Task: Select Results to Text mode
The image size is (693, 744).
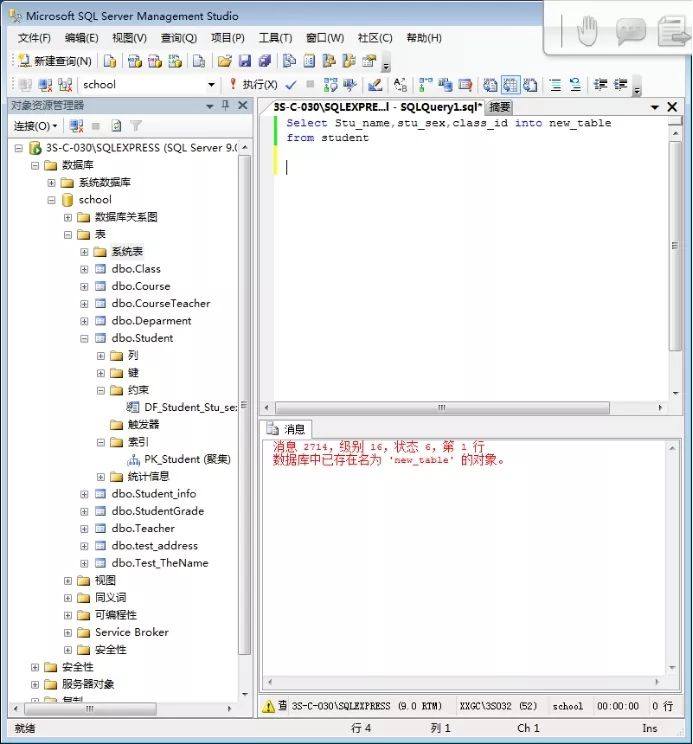Action: pos(490,85)
